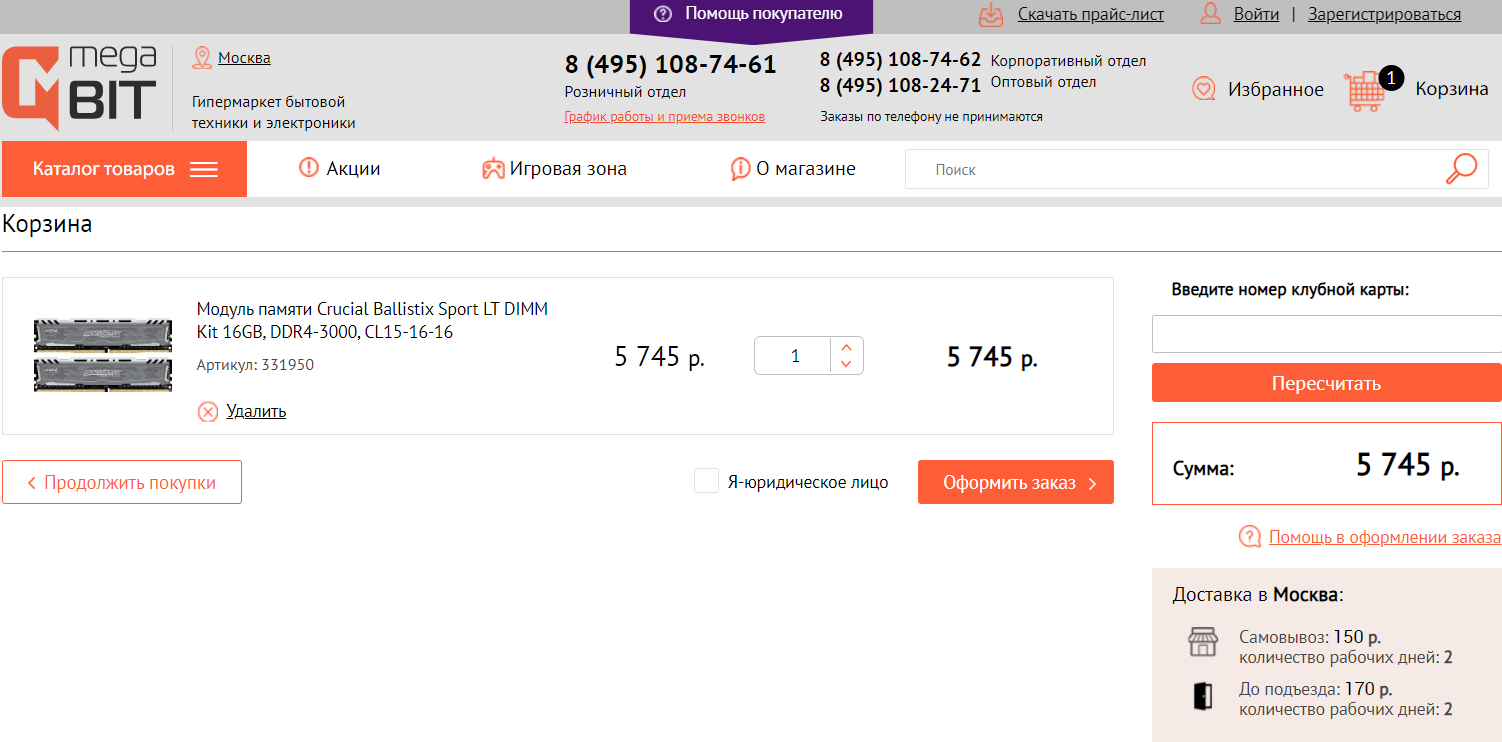Click the question mark icon in Помощь покупателю

(x=662, y=14)
